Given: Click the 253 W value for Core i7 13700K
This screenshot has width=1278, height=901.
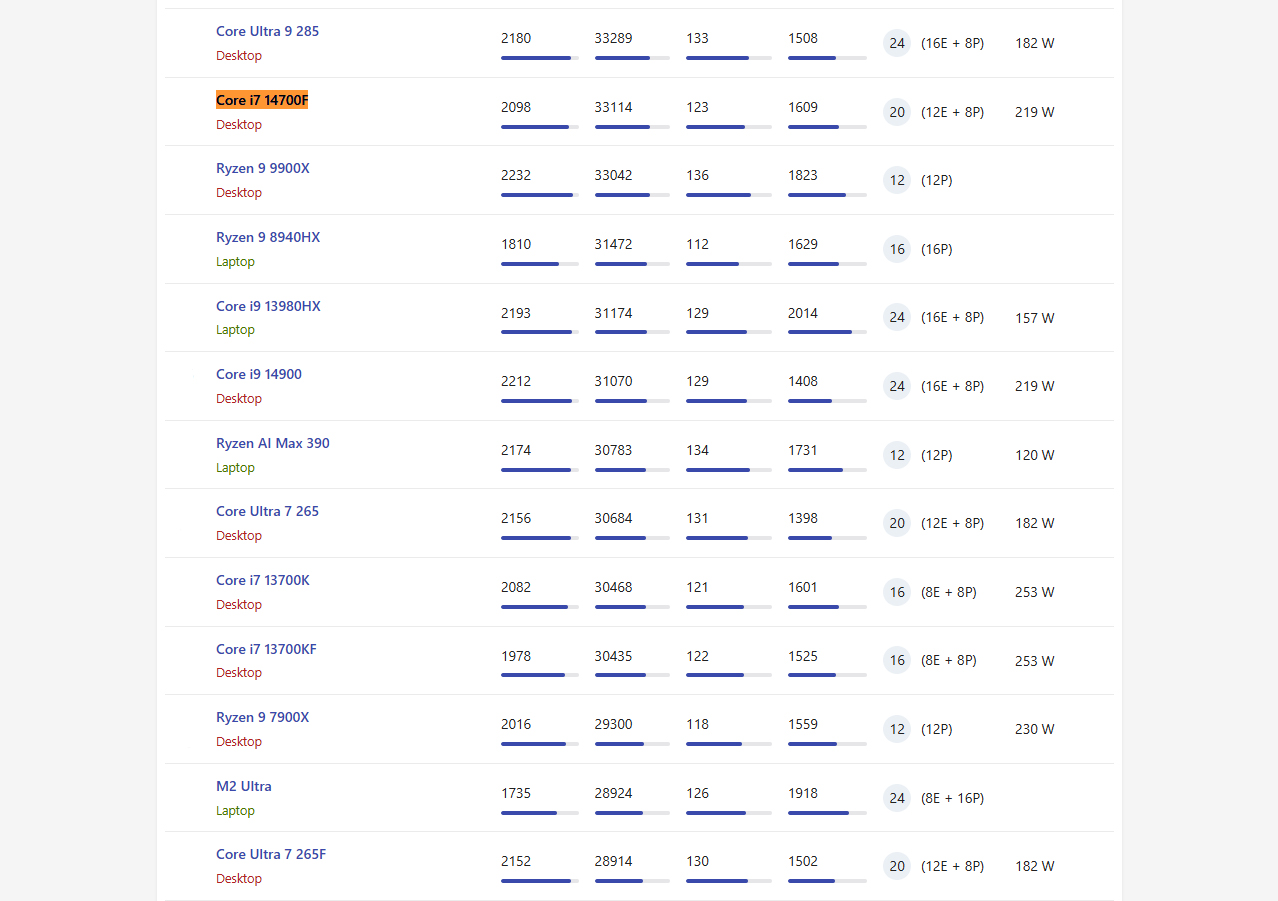Looking at the screenshot, I should point(1034,592).
